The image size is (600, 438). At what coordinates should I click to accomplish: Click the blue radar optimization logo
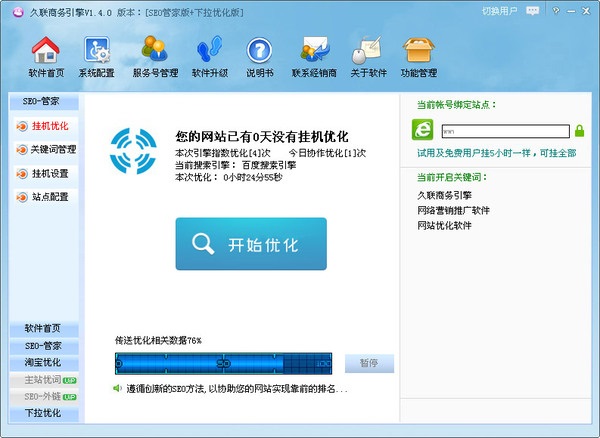click(133, 151)
